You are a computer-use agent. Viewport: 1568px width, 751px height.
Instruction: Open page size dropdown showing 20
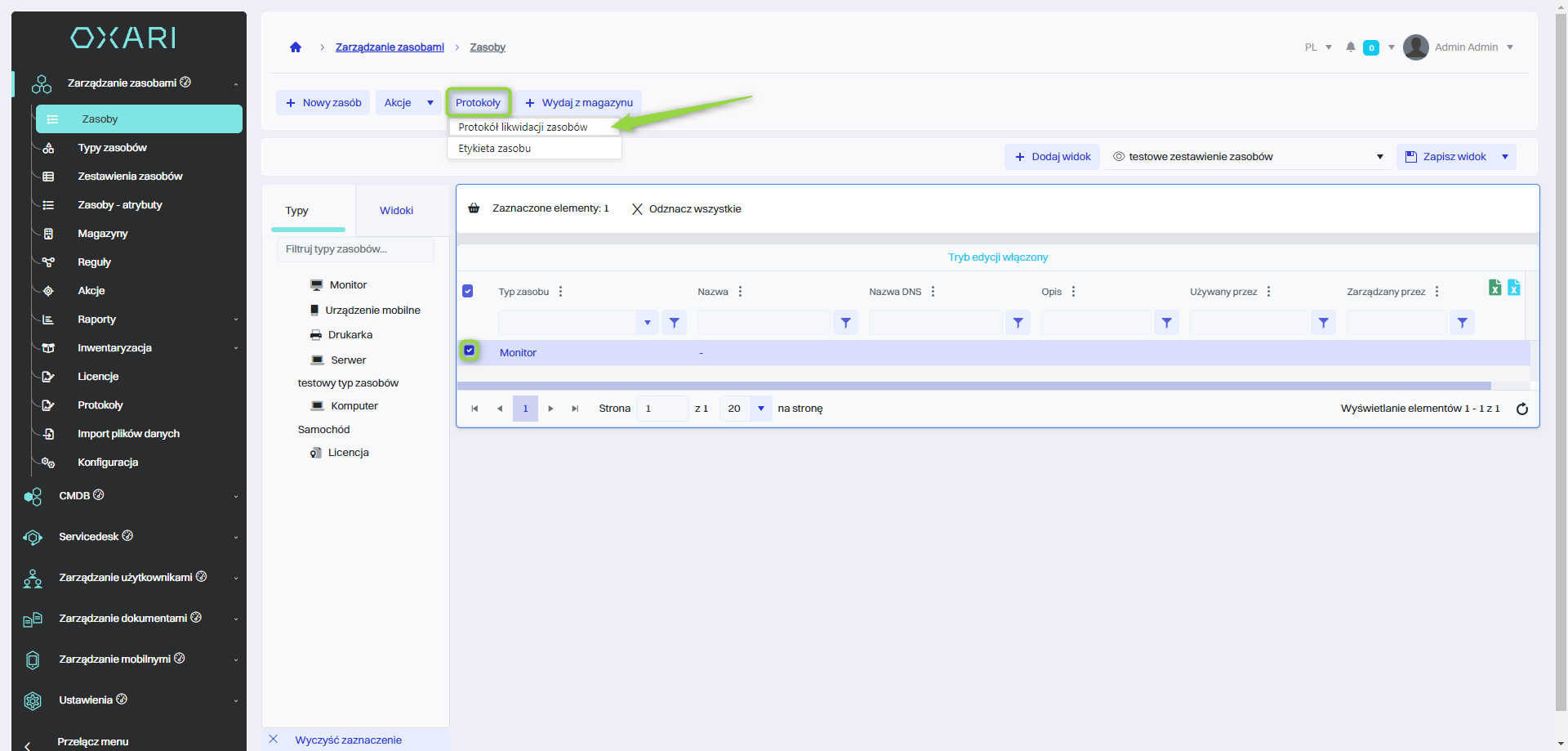pos(760,409)
